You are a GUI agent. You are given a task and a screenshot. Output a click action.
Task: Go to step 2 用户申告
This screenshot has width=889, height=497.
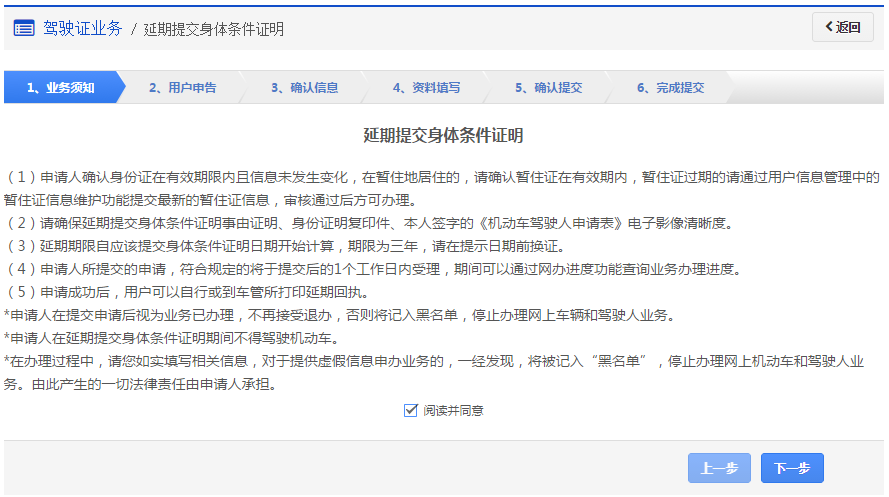[182, 88]
